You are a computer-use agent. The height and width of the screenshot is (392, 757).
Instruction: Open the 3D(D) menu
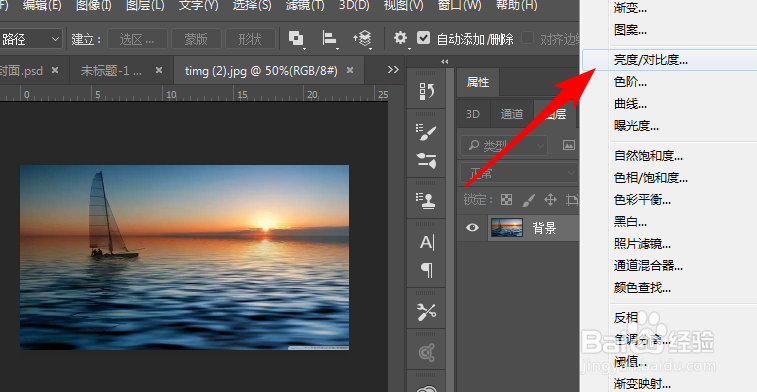354,6
